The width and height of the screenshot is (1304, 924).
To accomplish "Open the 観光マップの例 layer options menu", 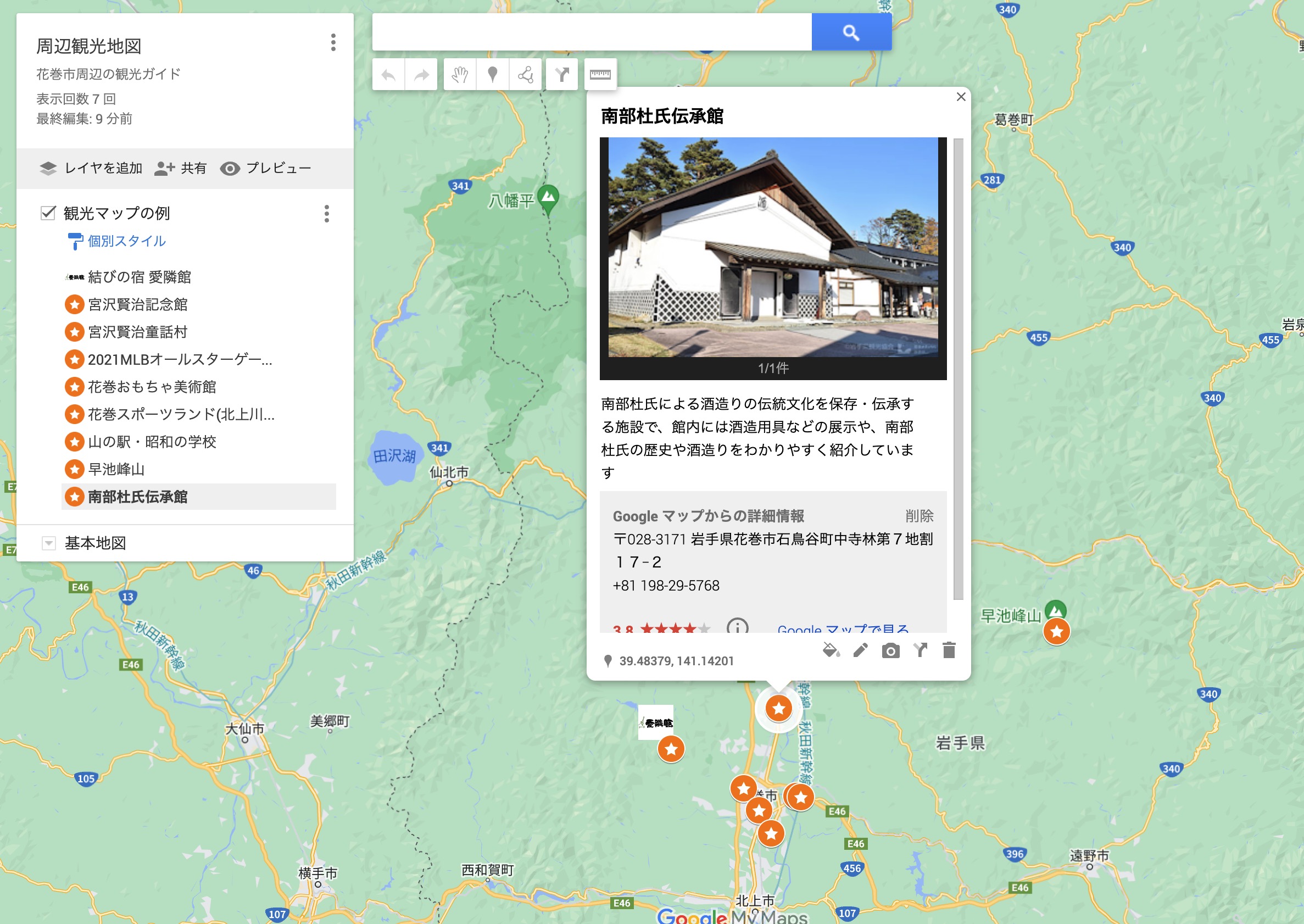I will (x=327, y=214).
